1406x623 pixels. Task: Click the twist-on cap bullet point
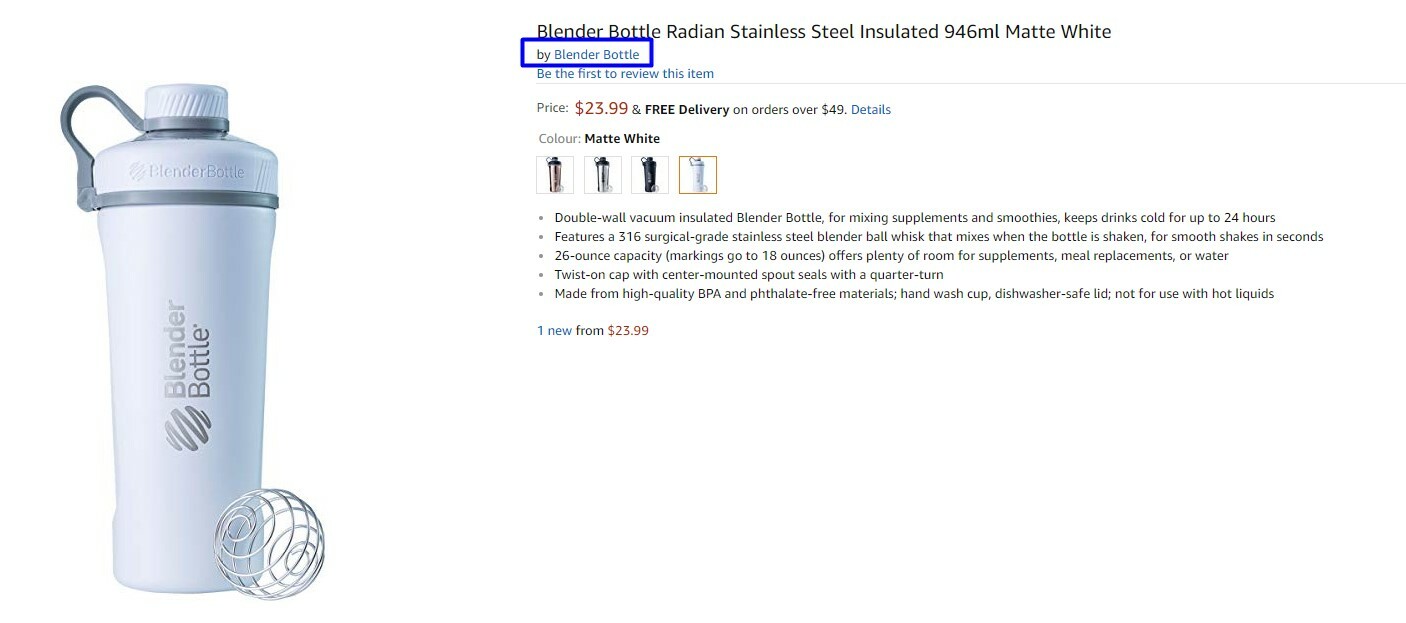pyautogui.click(x=748, y=275)
